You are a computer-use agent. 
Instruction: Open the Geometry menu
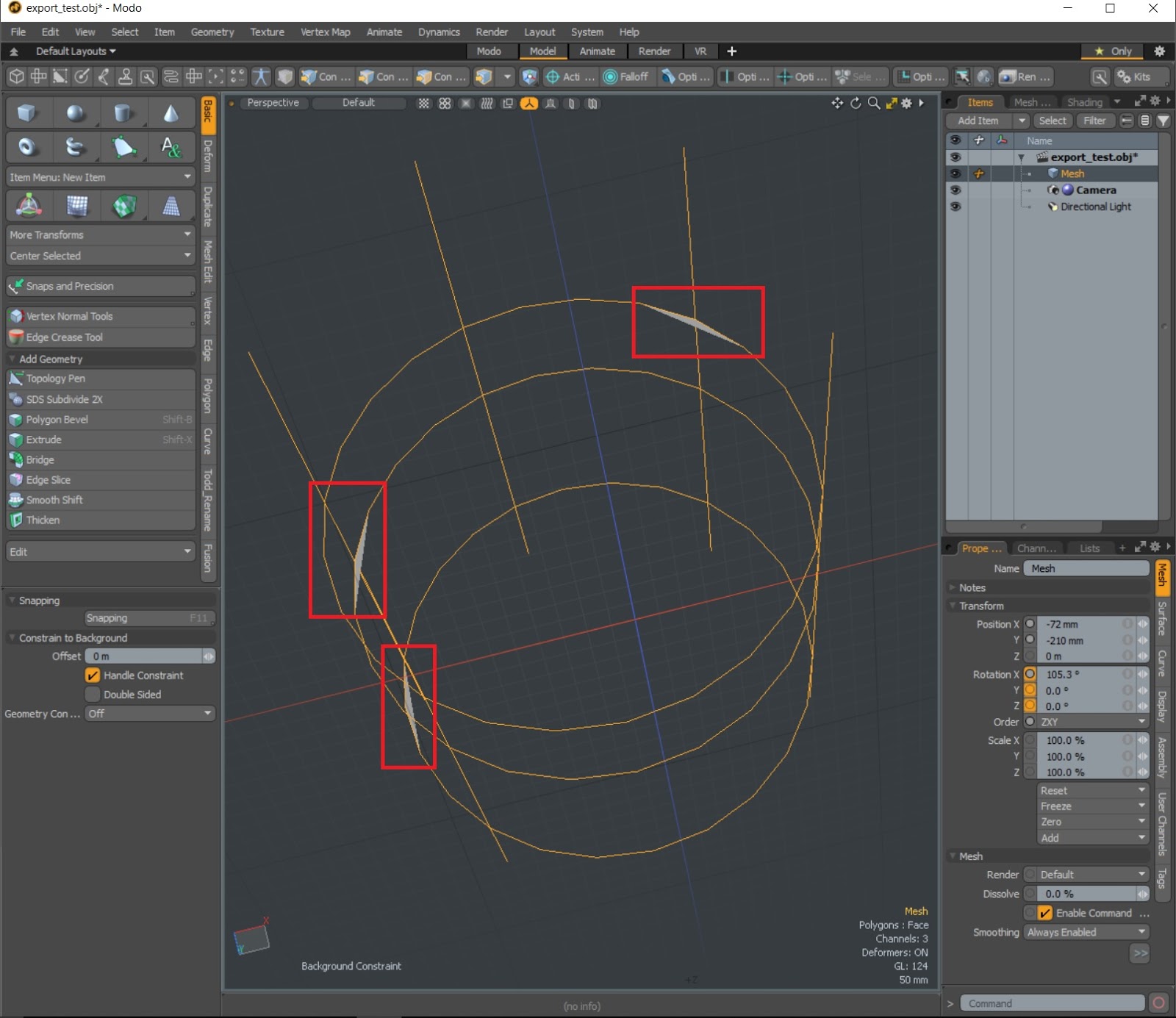[212, 32]
